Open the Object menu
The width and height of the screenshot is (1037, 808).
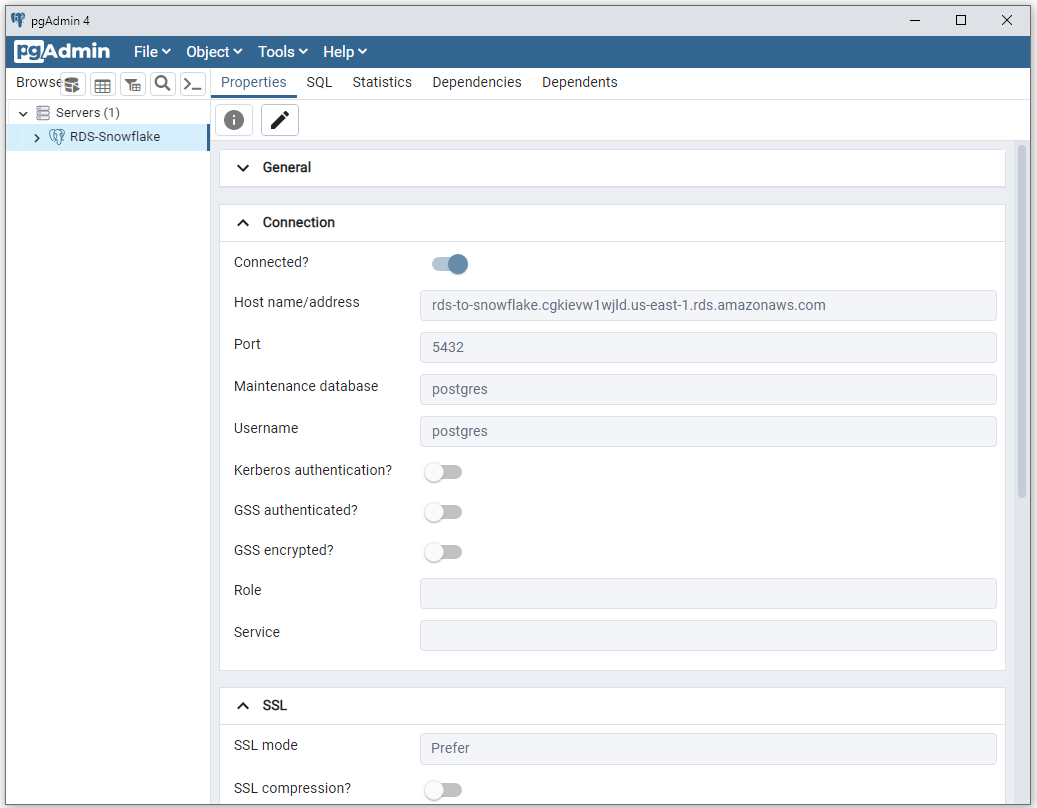tap(214, 52)
